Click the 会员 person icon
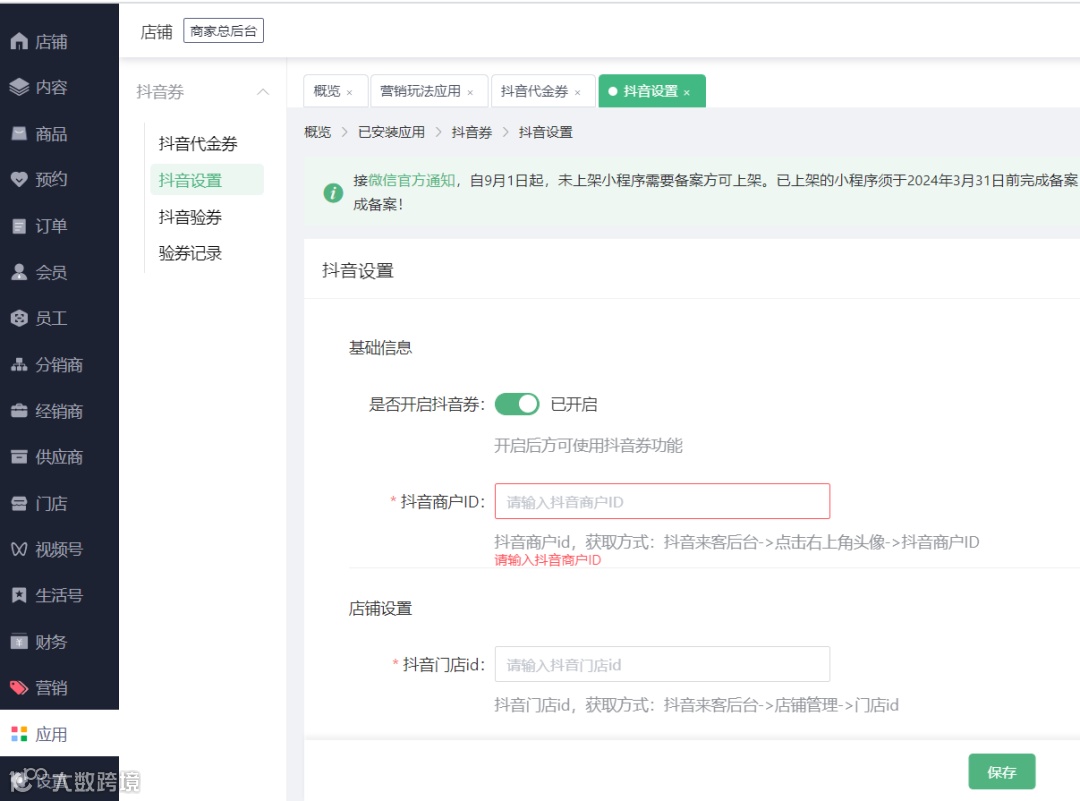The image size is (1080, 801). coord(19,272)
